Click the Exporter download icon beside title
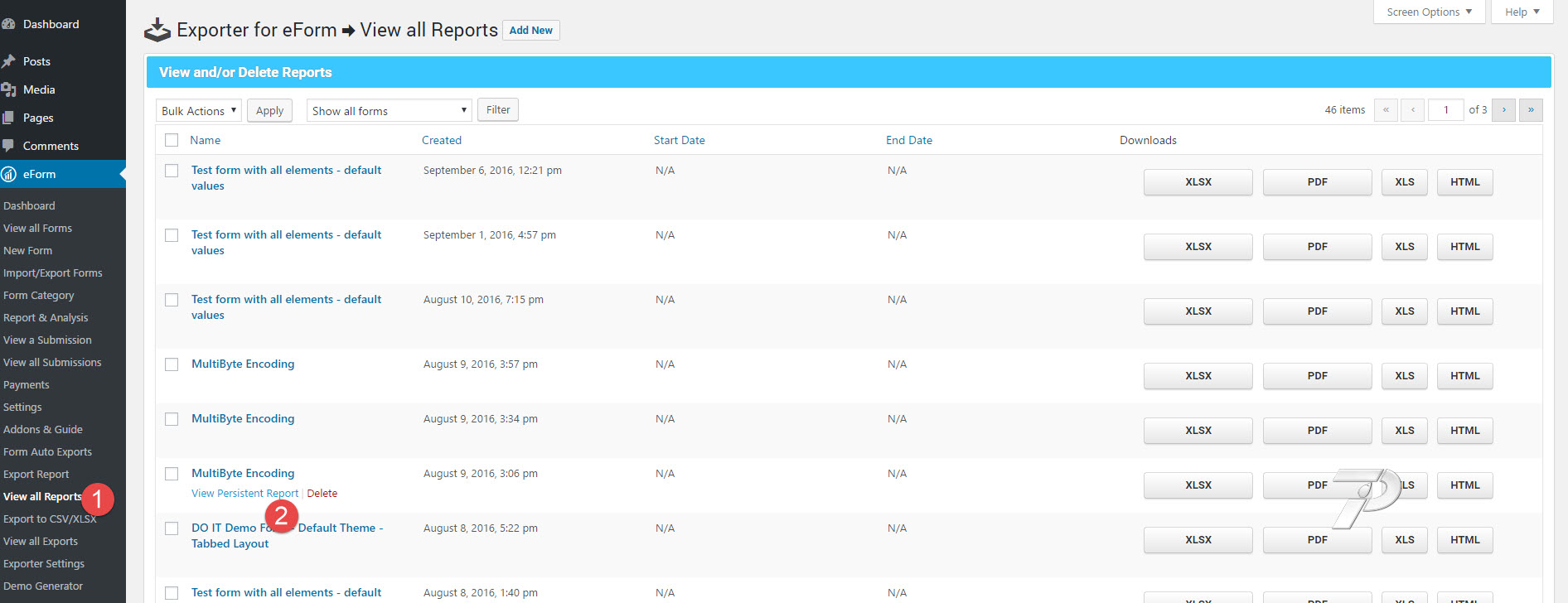 coord(157,31)
